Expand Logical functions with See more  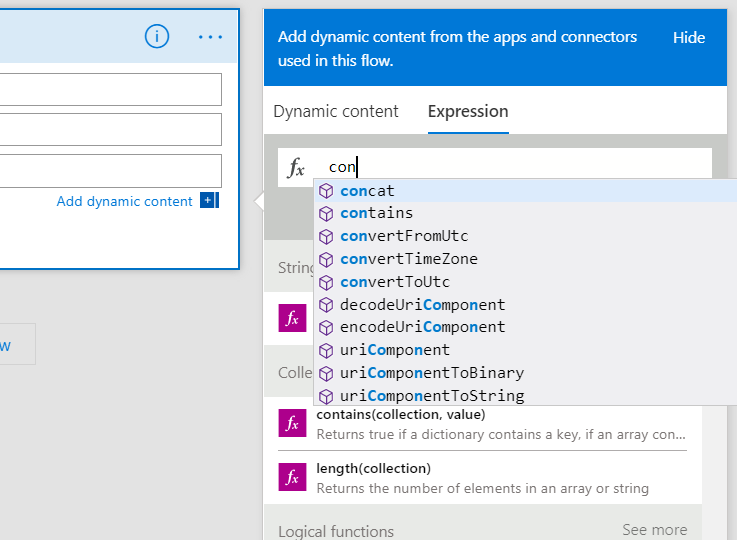[655, 530]
